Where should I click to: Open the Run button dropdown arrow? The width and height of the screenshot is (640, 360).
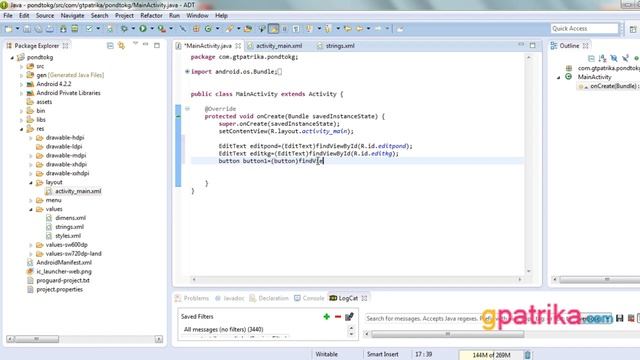[152, 29]
